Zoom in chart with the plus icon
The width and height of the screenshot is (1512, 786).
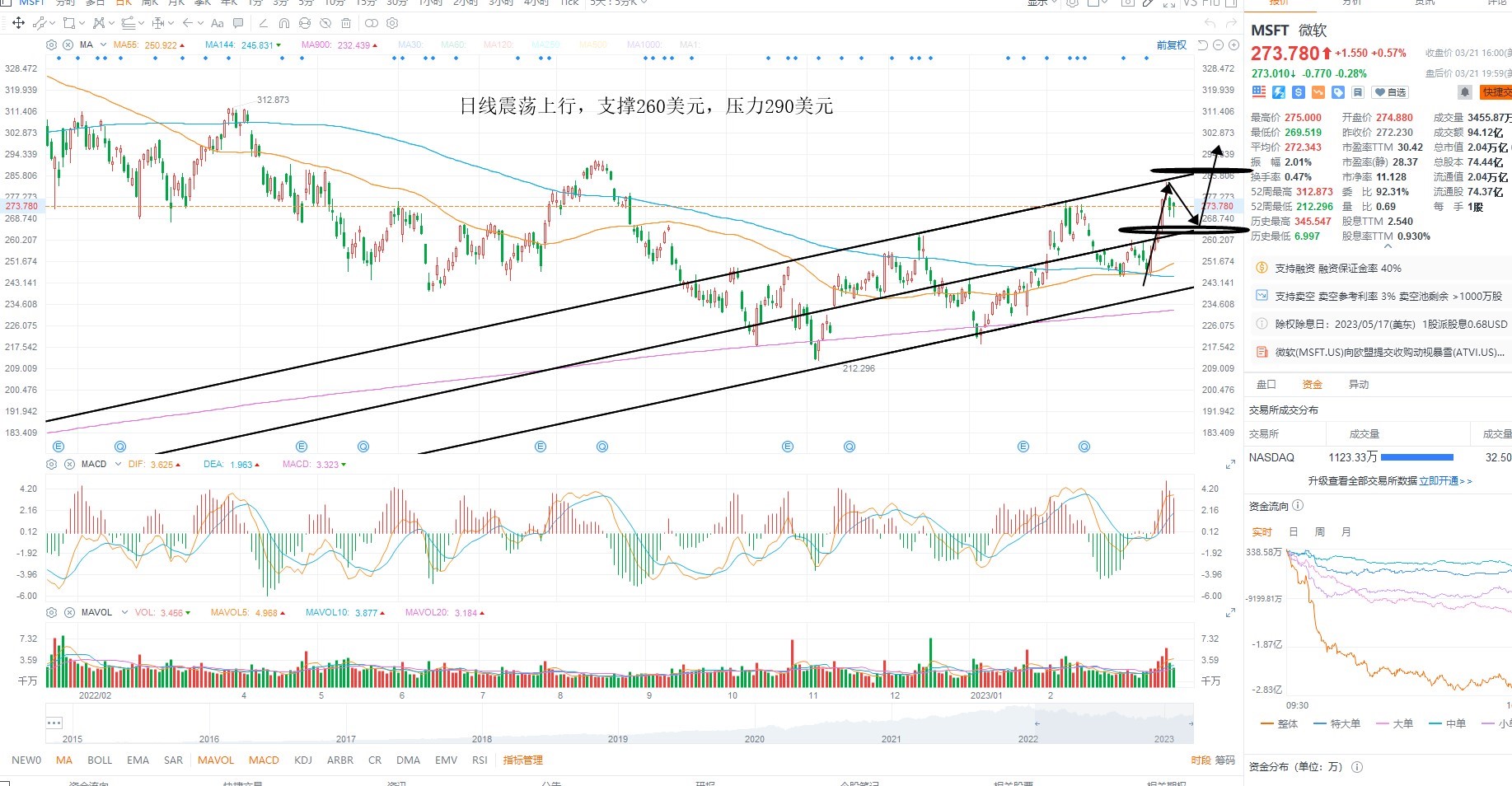[1233, 45]
